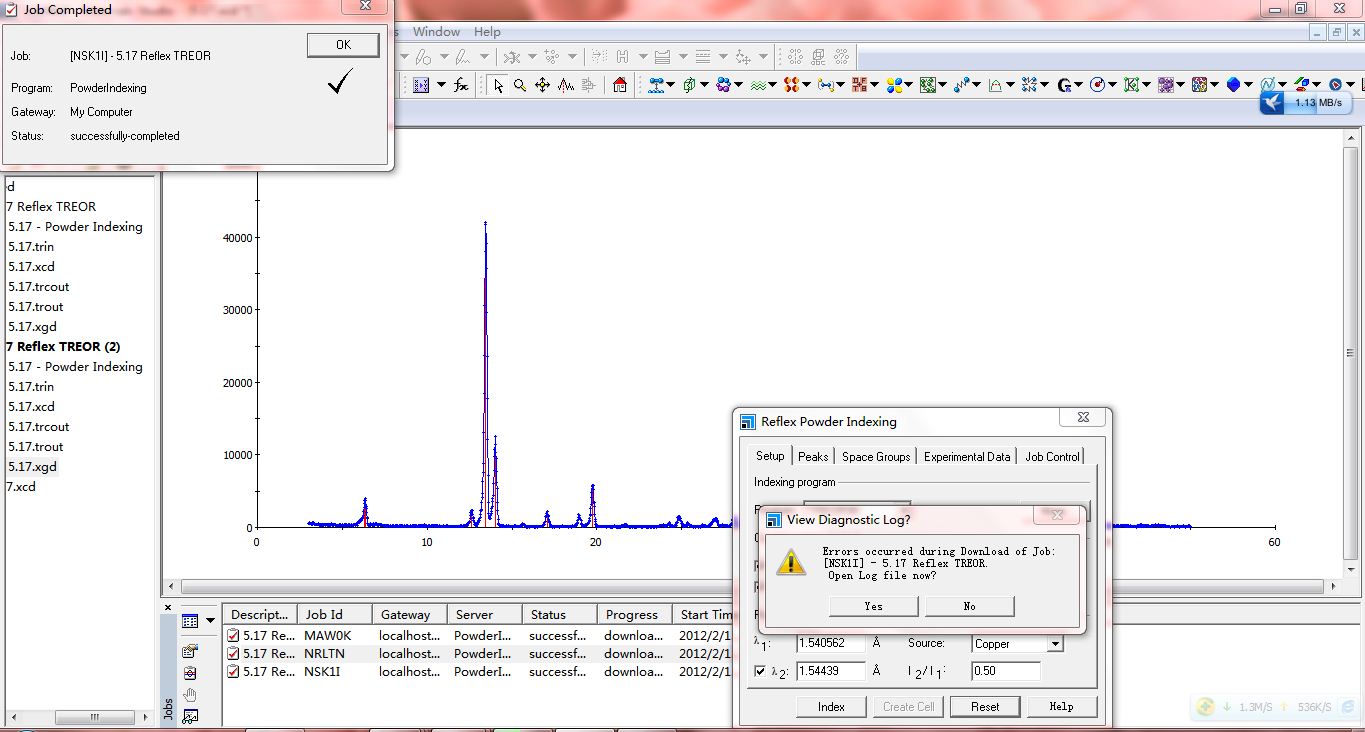
Task: Click the green cross-pattern square module icon
Action: [928, 85]
